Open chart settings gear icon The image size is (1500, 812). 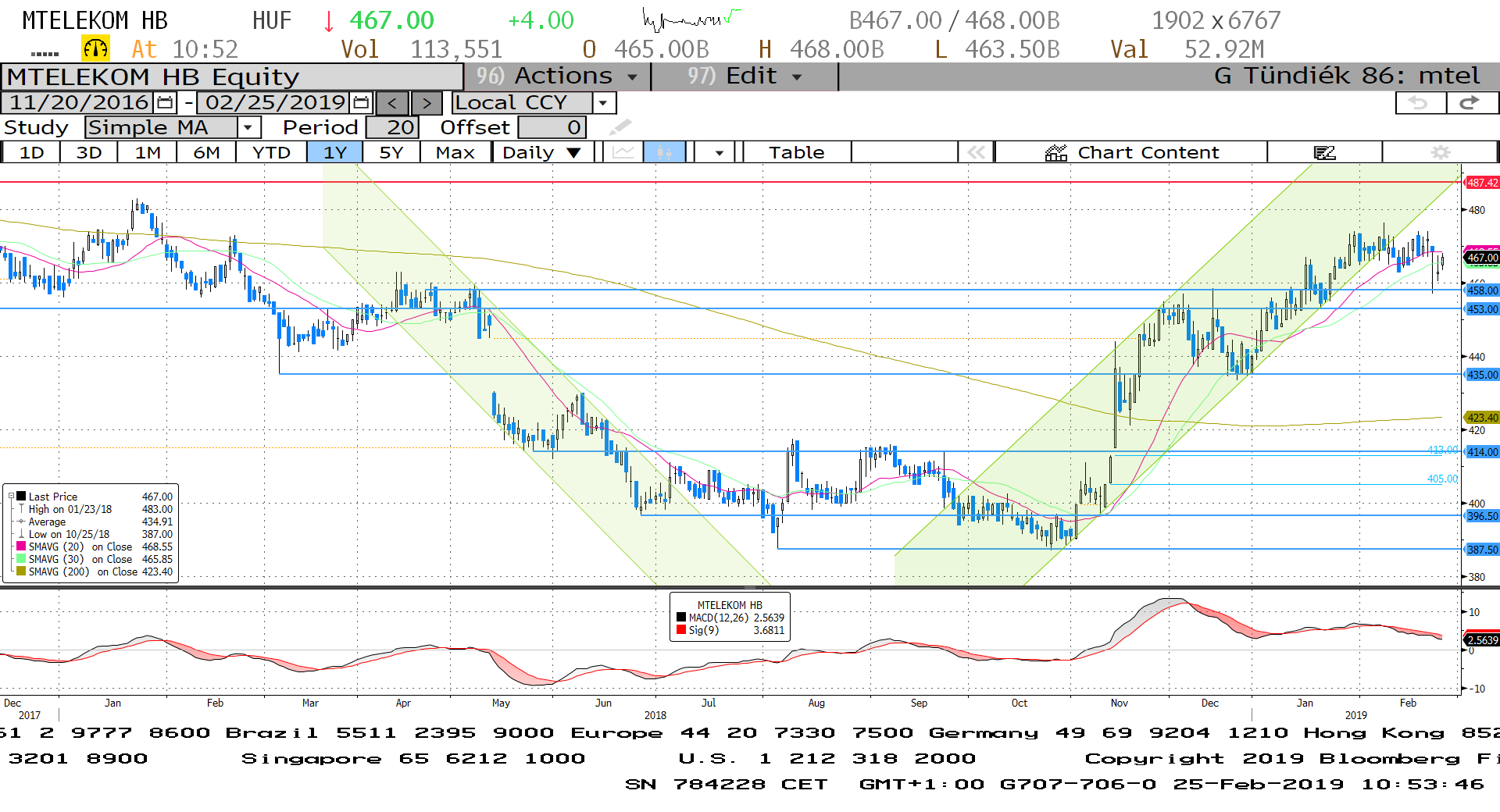click(1441, 152)
